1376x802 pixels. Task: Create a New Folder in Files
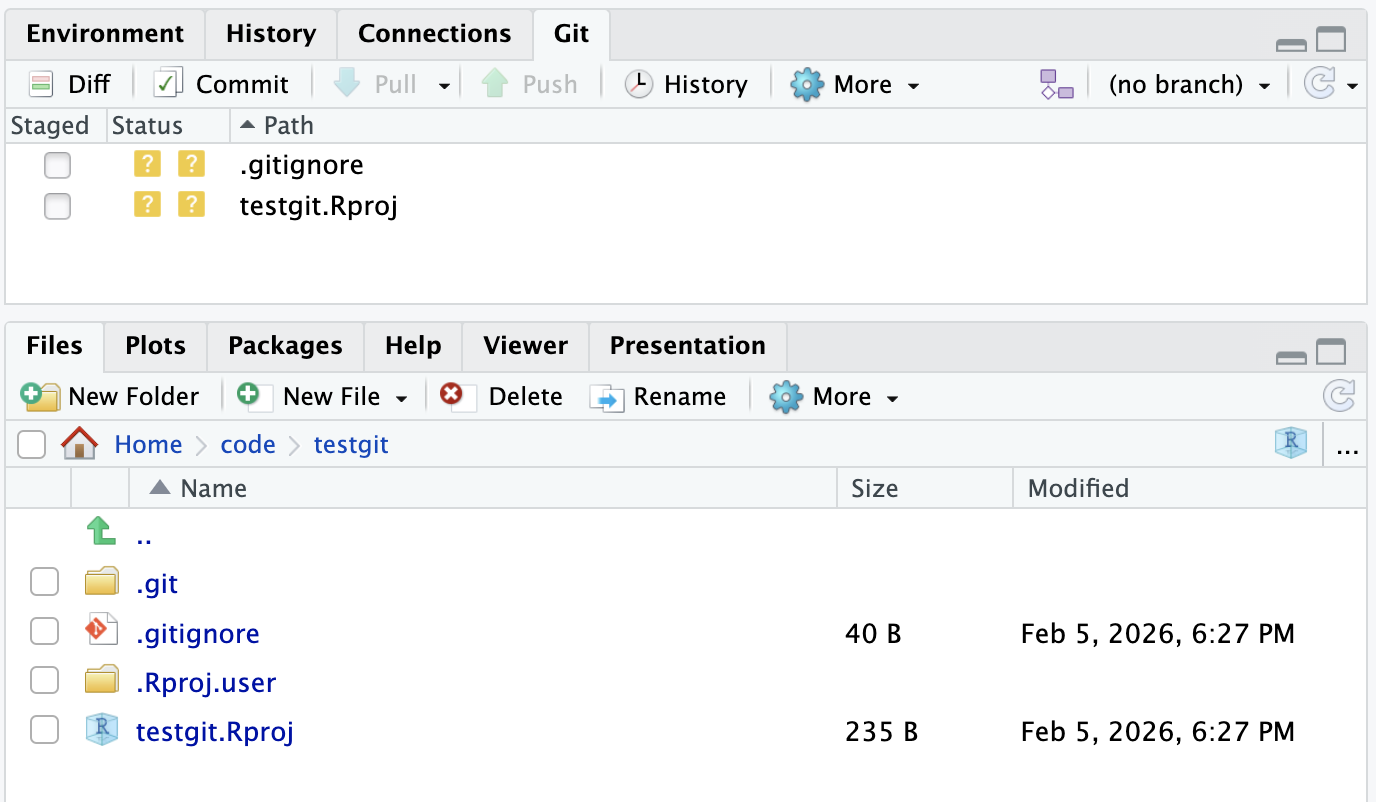tap(110, 396)
